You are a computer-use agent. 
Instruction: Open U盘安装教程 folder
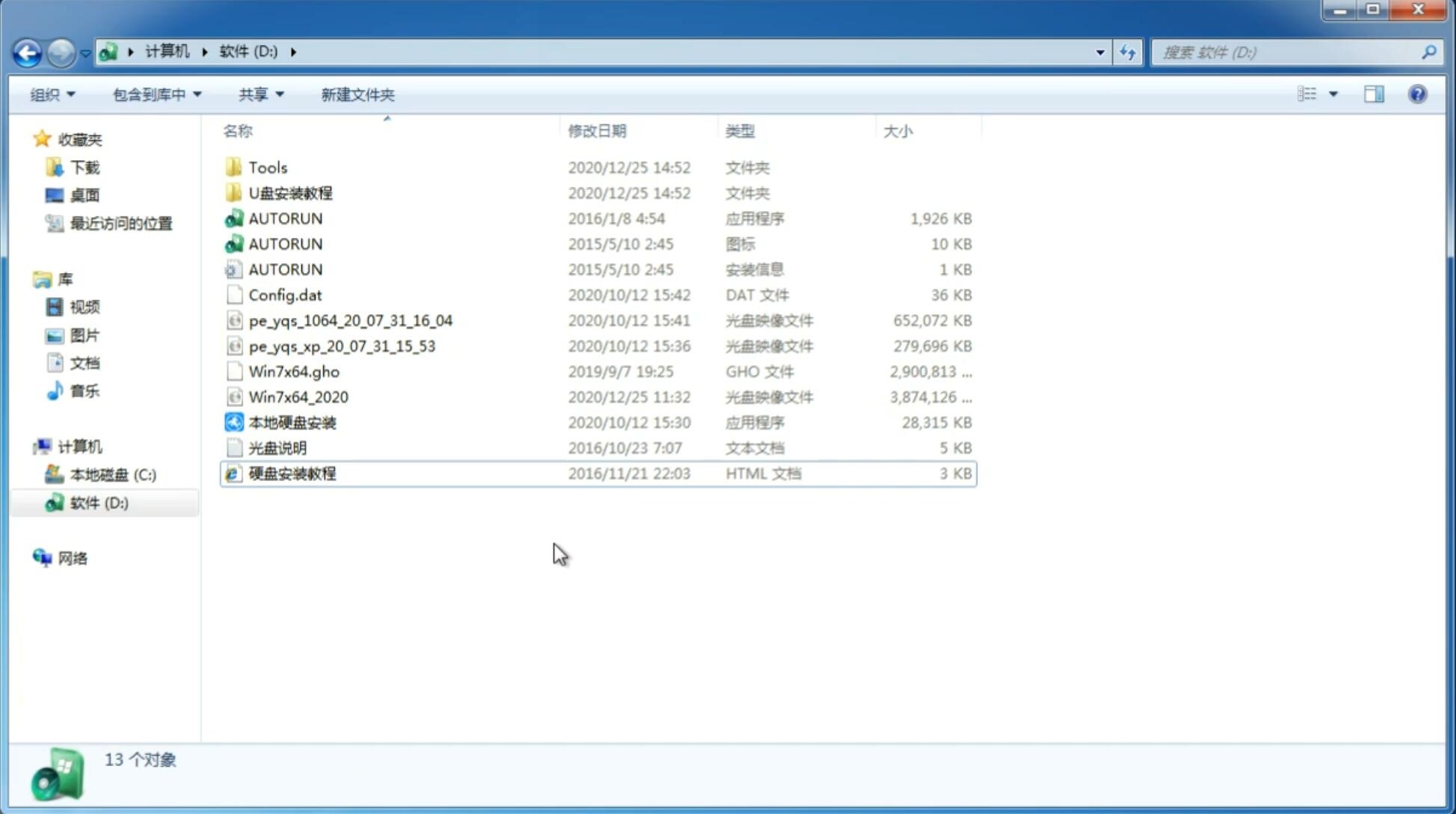pos(291,193)
